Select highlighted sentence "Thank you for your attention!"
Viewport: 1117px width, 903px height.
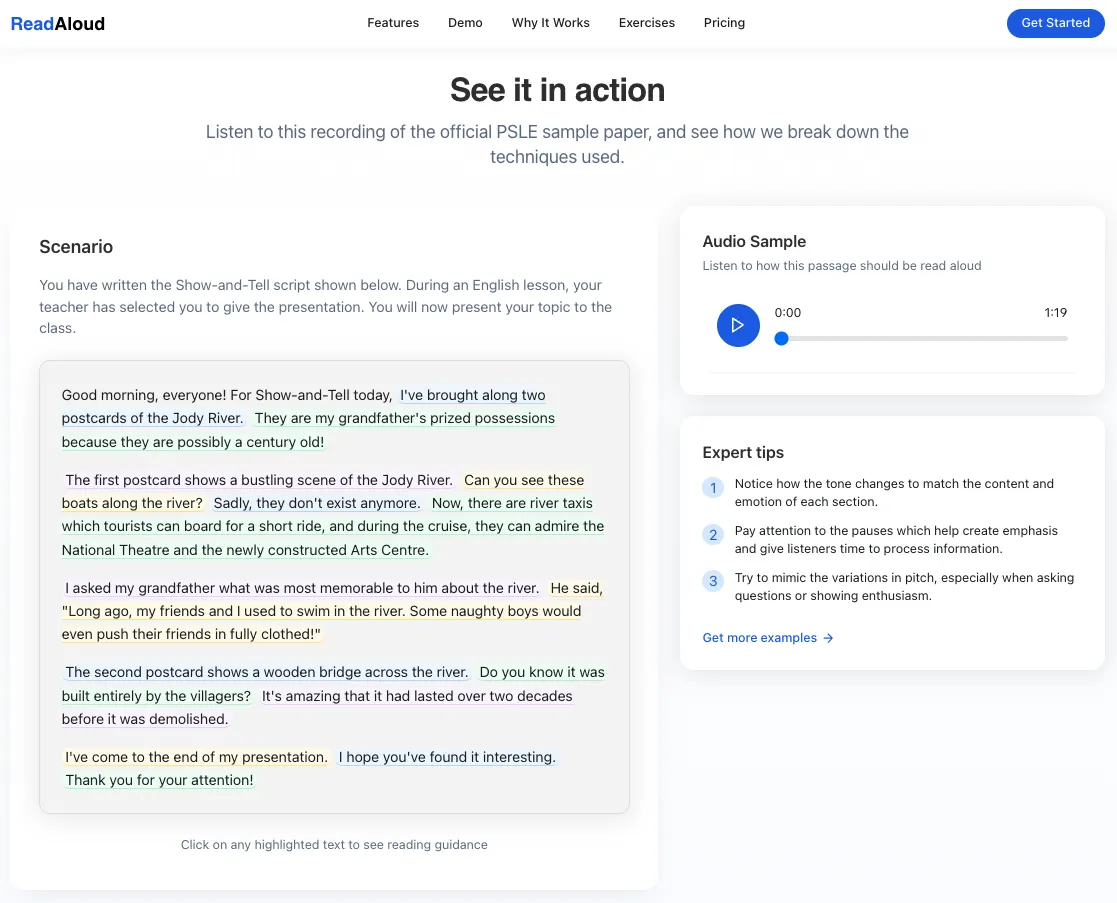coord(160,780)
